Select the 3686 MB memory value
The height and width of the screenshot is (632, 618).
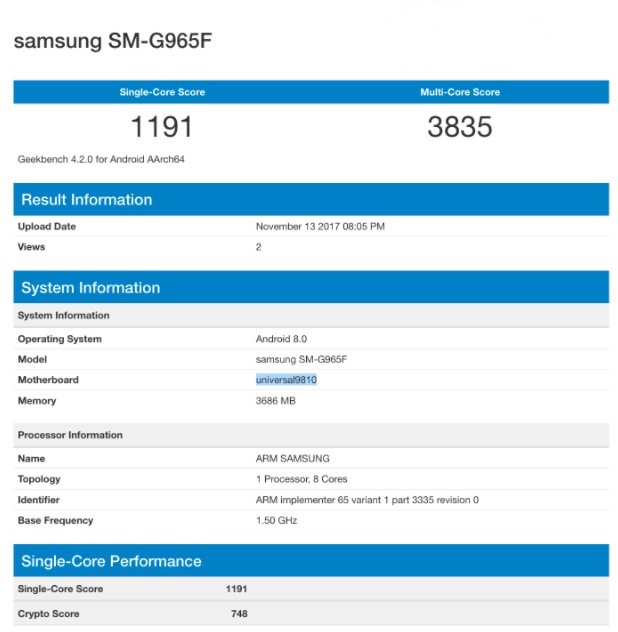[276, 401]
